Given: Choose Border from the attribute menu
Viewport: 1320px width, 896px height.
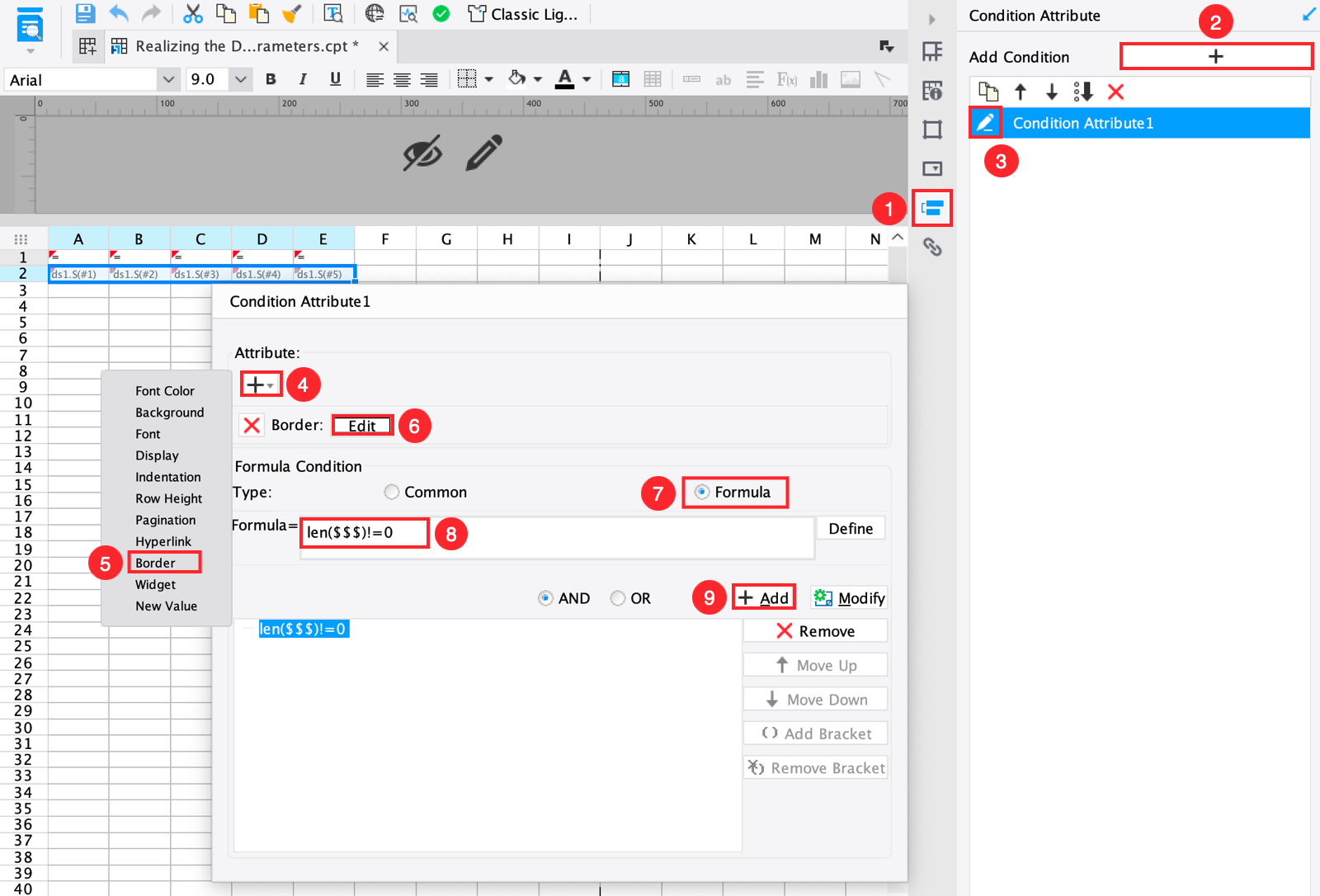Looking at the screenshot, I should click(x=155, y=563).
